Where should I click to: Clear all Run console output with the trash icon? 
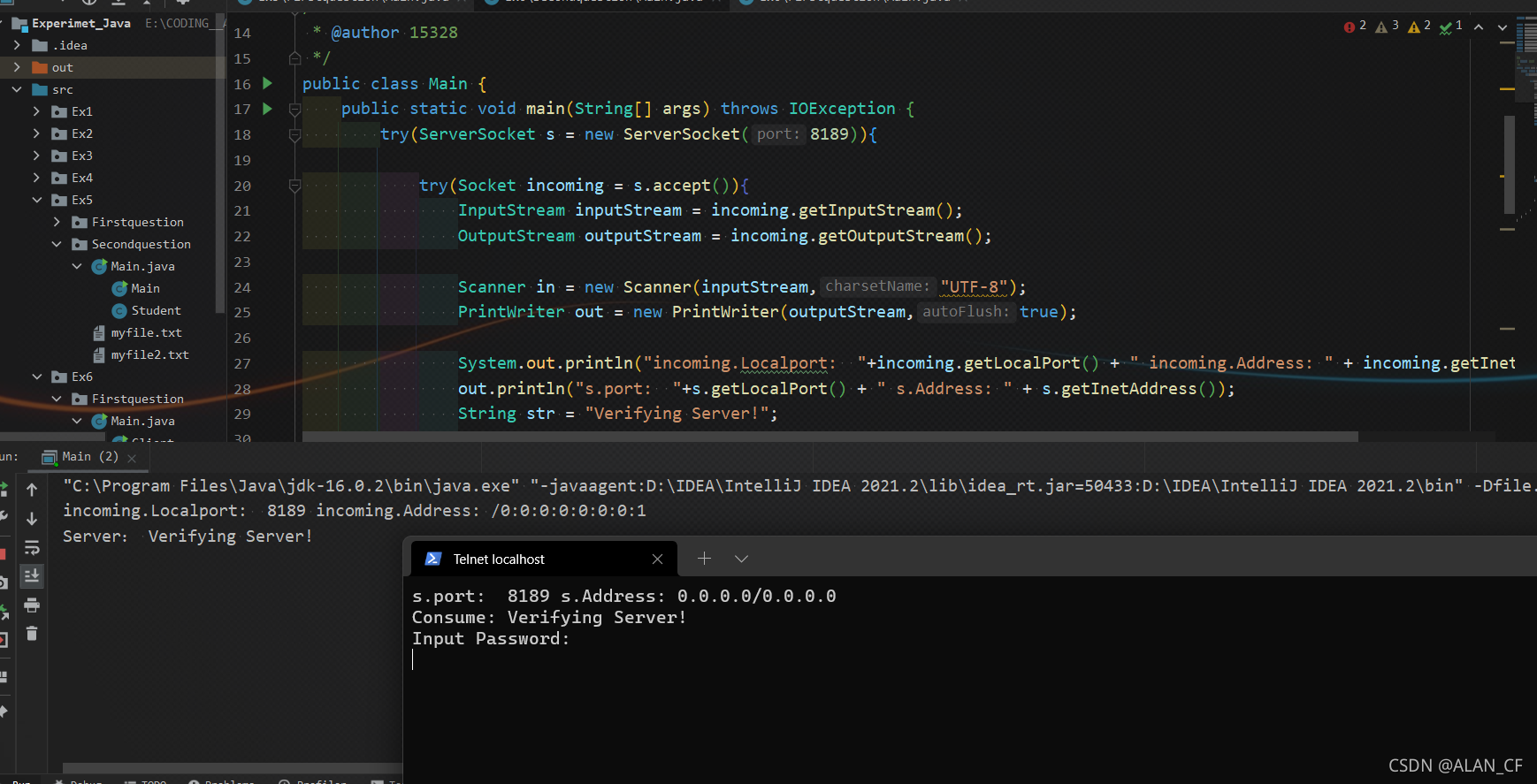(32, 634)
